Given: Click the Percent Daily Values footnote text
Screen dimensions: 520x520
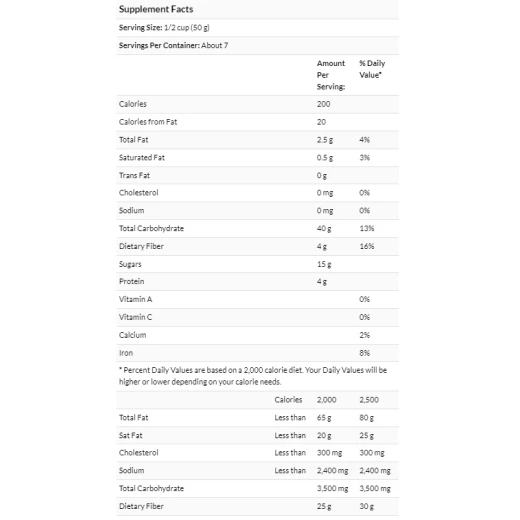Looking at the screenshot, I should coord(253,376).
